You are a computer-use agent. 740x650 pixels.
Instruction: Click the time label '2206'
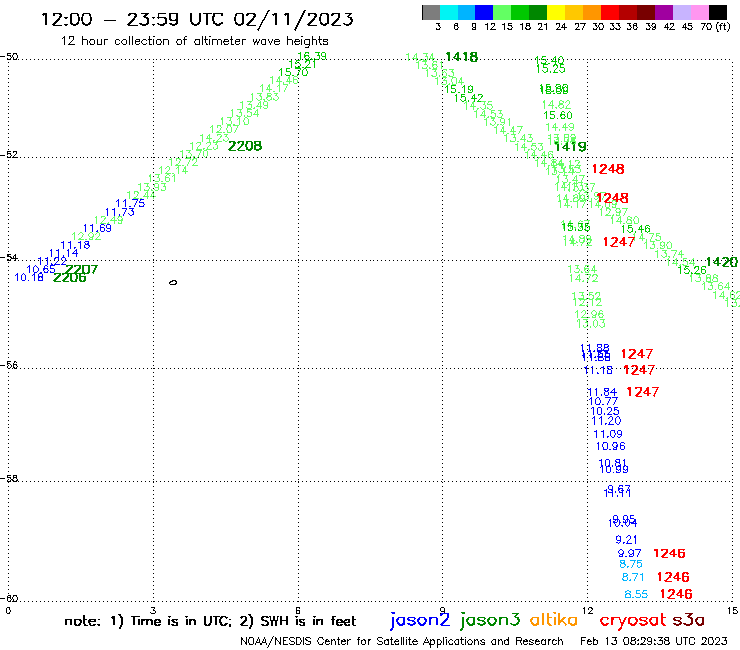point(70,278)
